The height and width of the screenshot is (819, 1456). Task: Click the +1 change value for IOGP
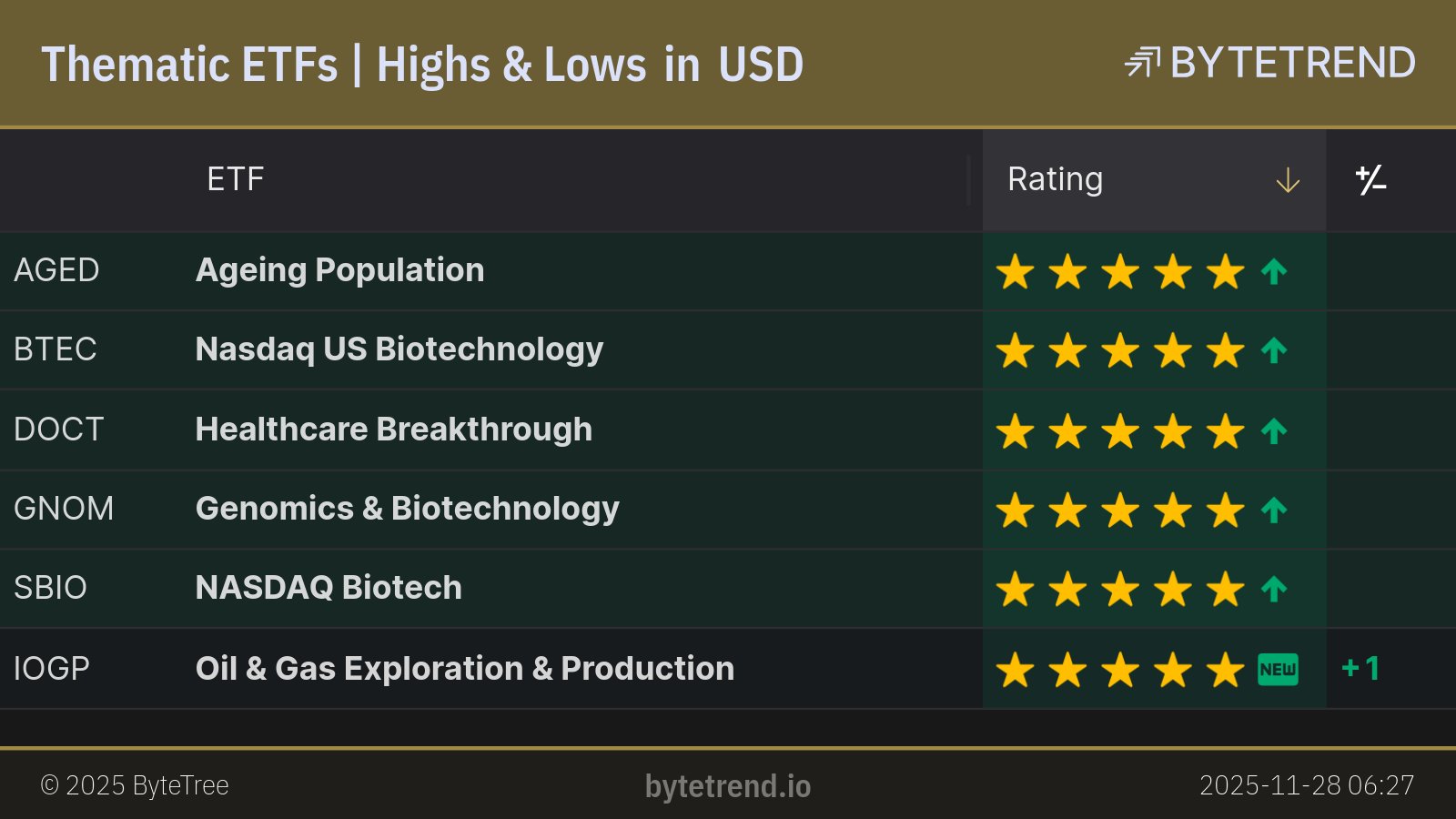[1361, 669]
